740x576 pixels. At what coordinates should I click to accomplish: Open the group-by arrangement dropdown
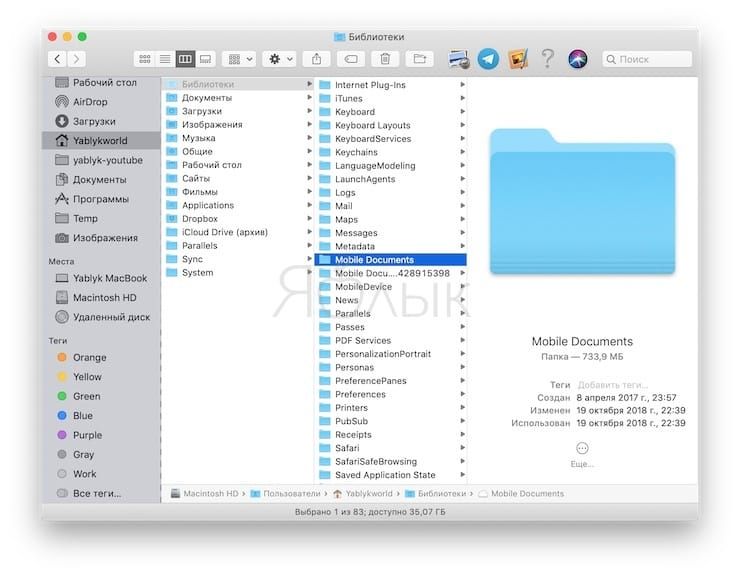coord(240,60)
